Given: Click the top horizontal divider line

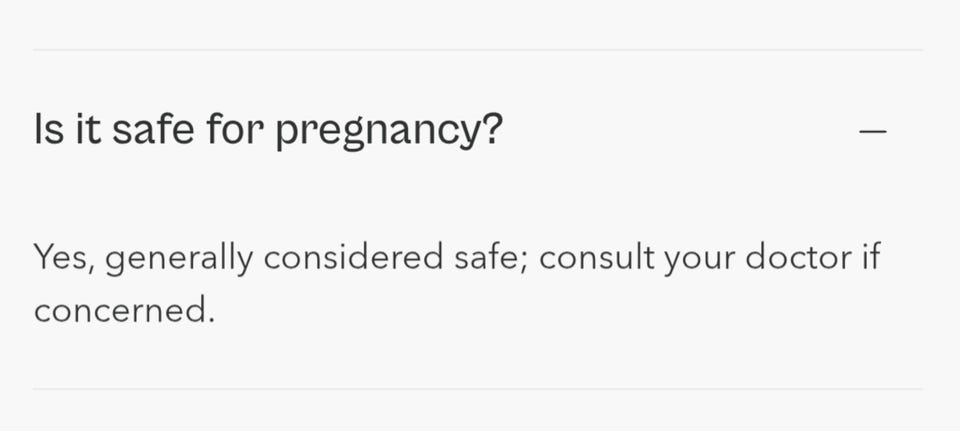Looking at the screenshot, I should 478,49.
